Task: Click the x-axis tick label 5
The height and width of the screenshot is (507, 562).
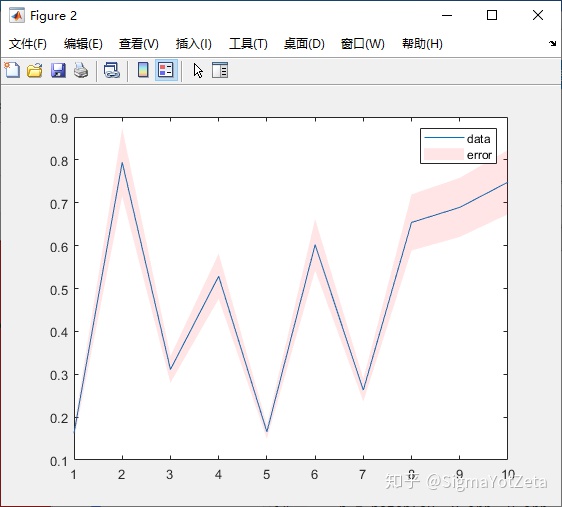Action: click(266, 475)
